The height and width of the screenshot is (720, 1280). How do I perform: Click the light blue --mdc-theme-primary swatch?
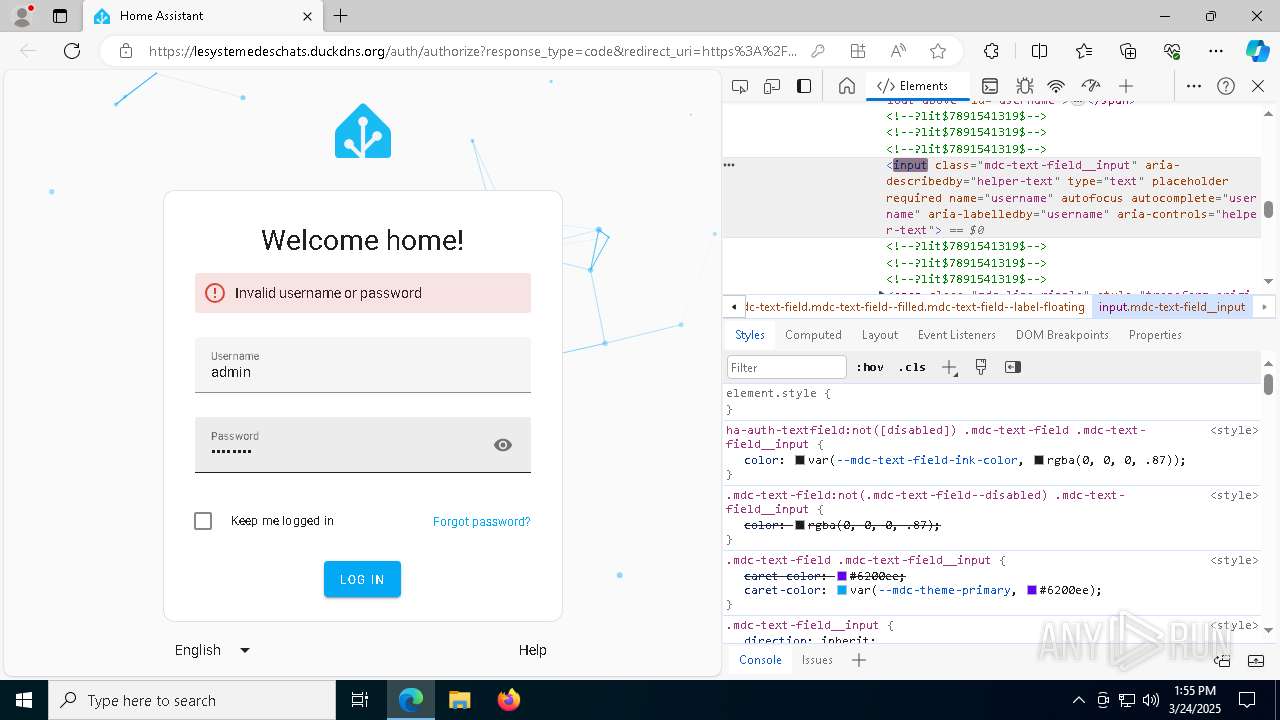click(842, 590)
